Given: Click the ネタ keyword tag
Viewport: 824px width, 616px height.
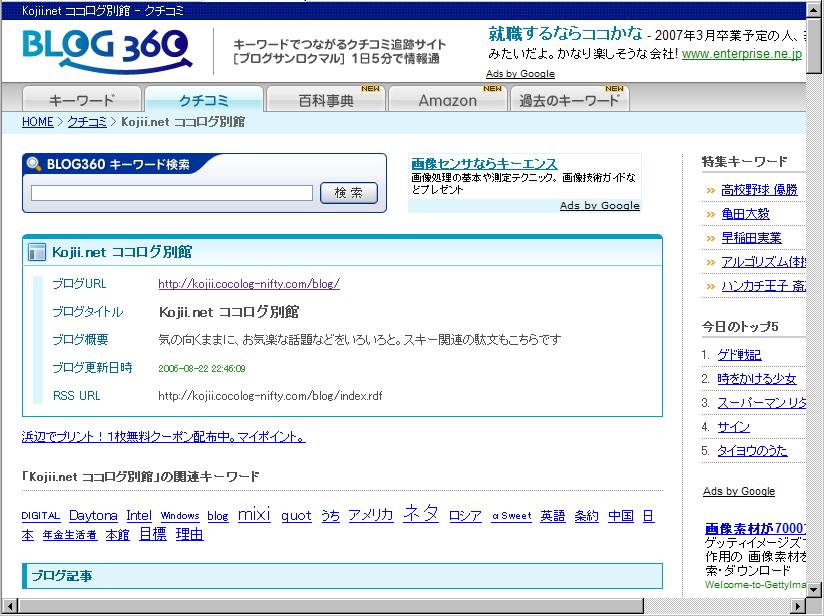Looking at the screenshot, I should click(420, 513).
